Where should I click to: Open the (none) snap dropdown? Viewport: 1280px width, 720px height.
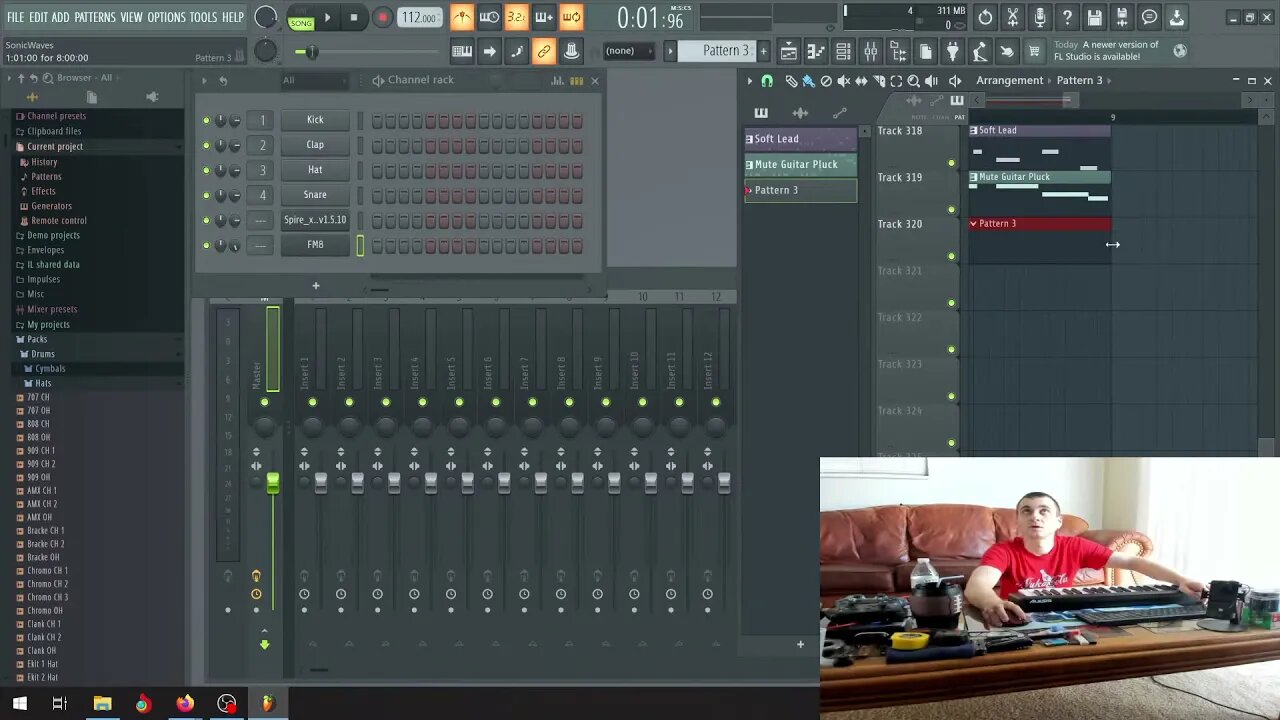coord(629,51)
